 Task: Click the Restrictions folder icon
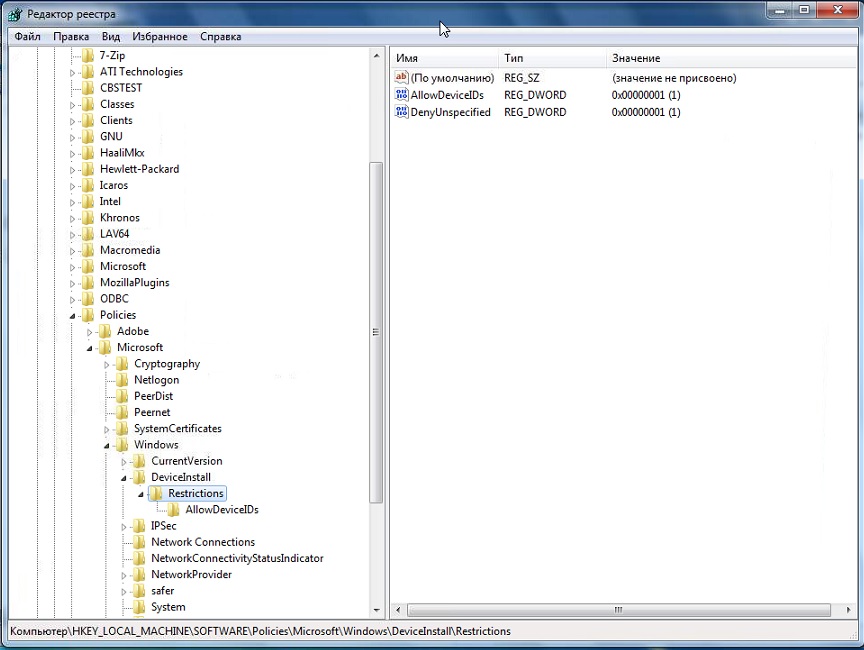click(x=157, y=493)
